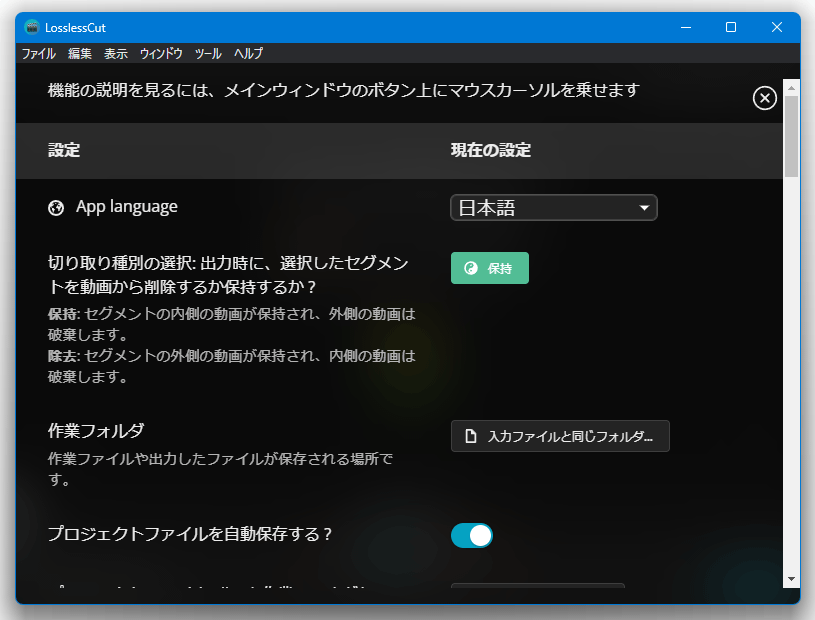Close the LosslessCut window
Viewport: 815px width, 620px height.
777,27
